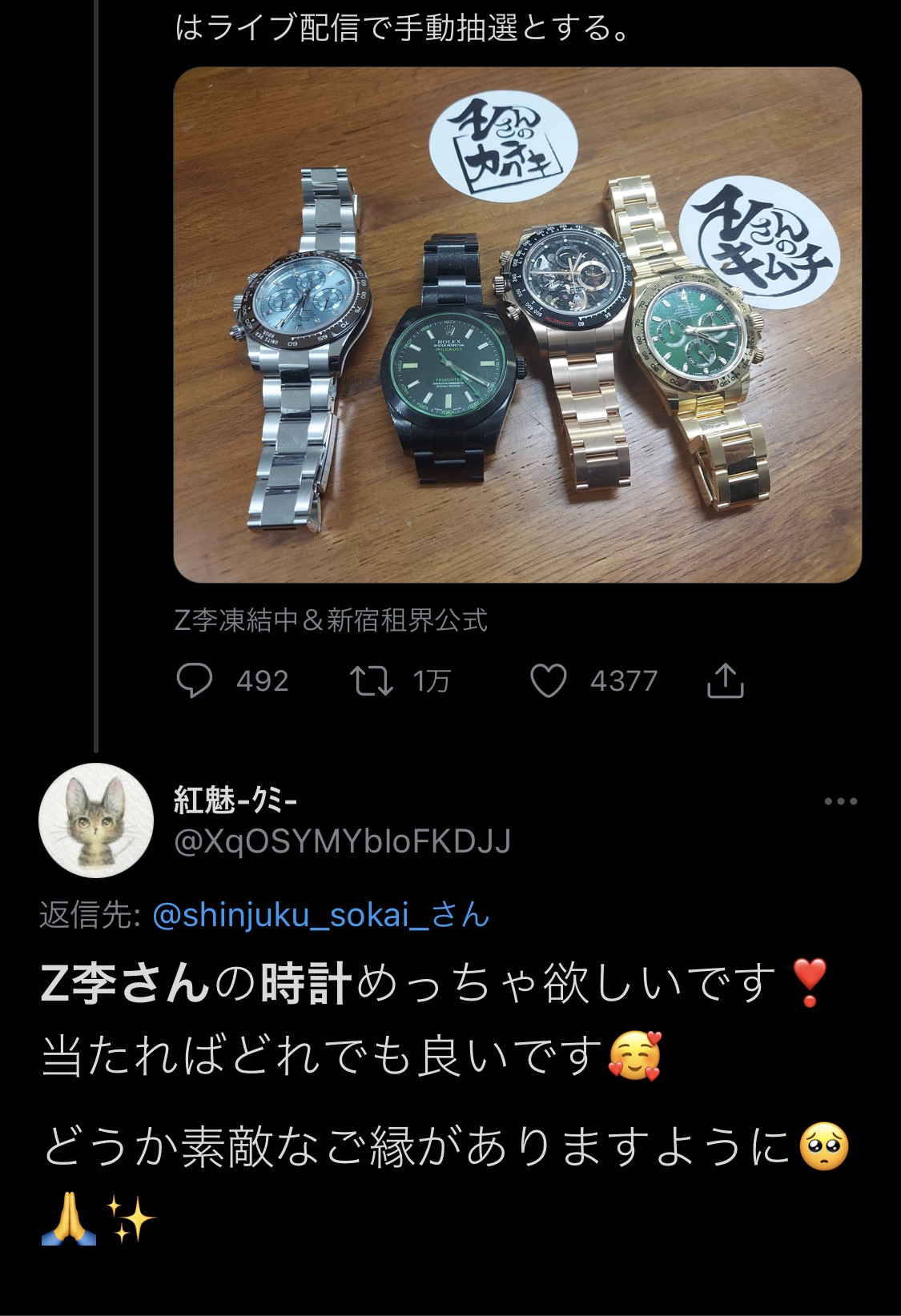Tap the retweet arrows icon
901x1316 pixels.
click(x=372, y=681)
